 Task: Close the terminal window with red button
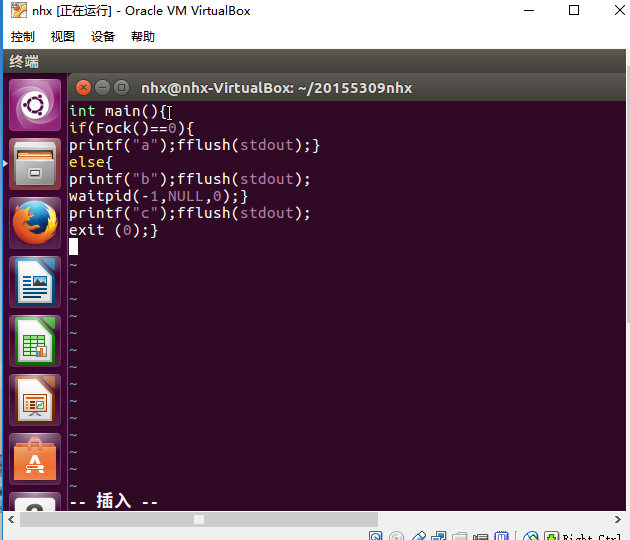(83, 87)
